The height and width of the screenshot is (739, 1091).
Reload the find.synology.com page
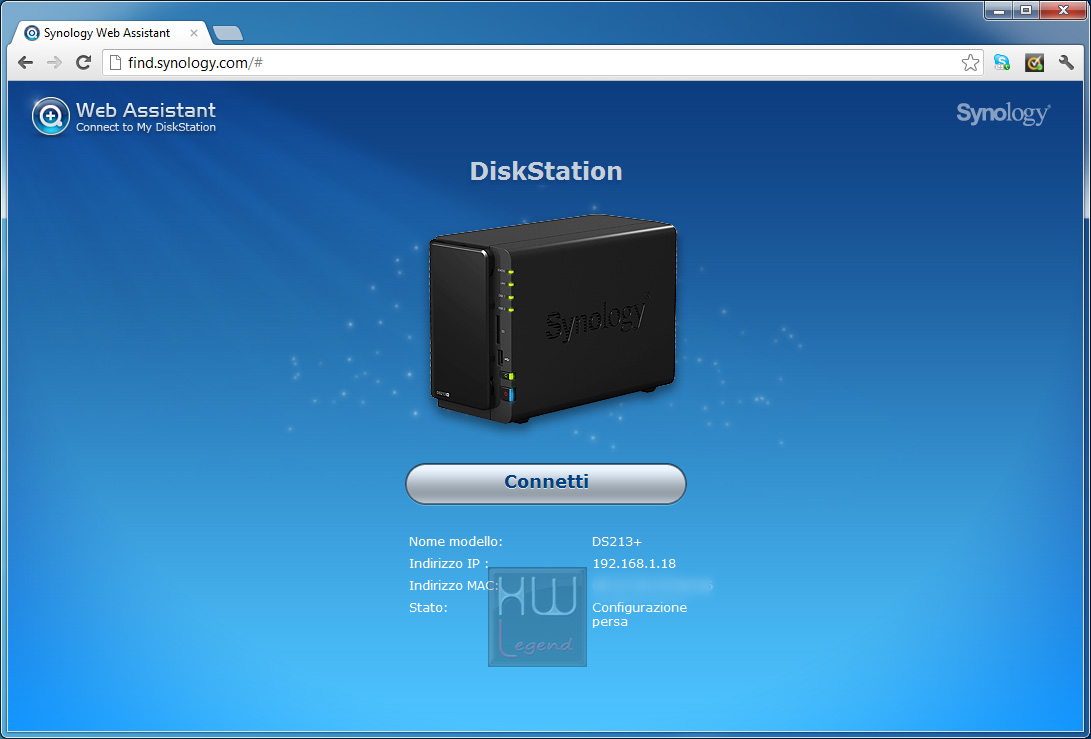coord(83,63)
